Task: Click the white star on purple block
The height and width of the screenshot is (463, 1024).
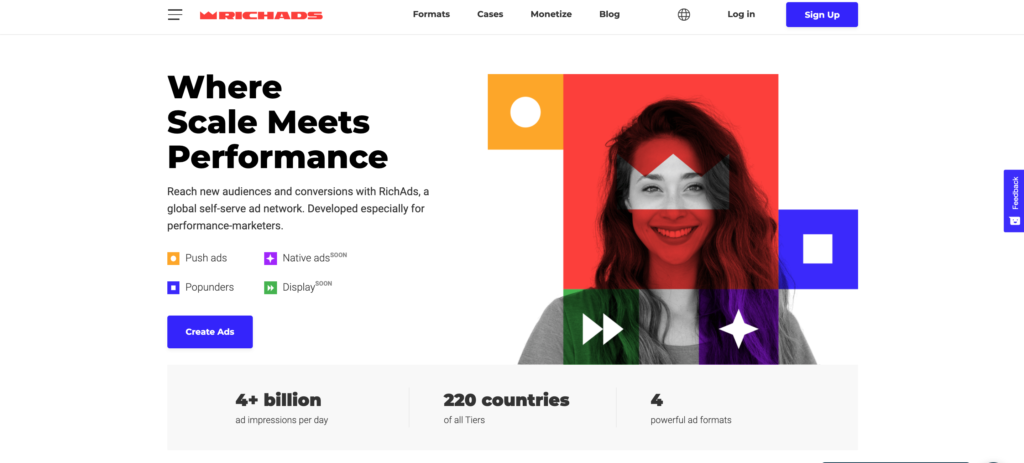Action: [x=738, y=329]
